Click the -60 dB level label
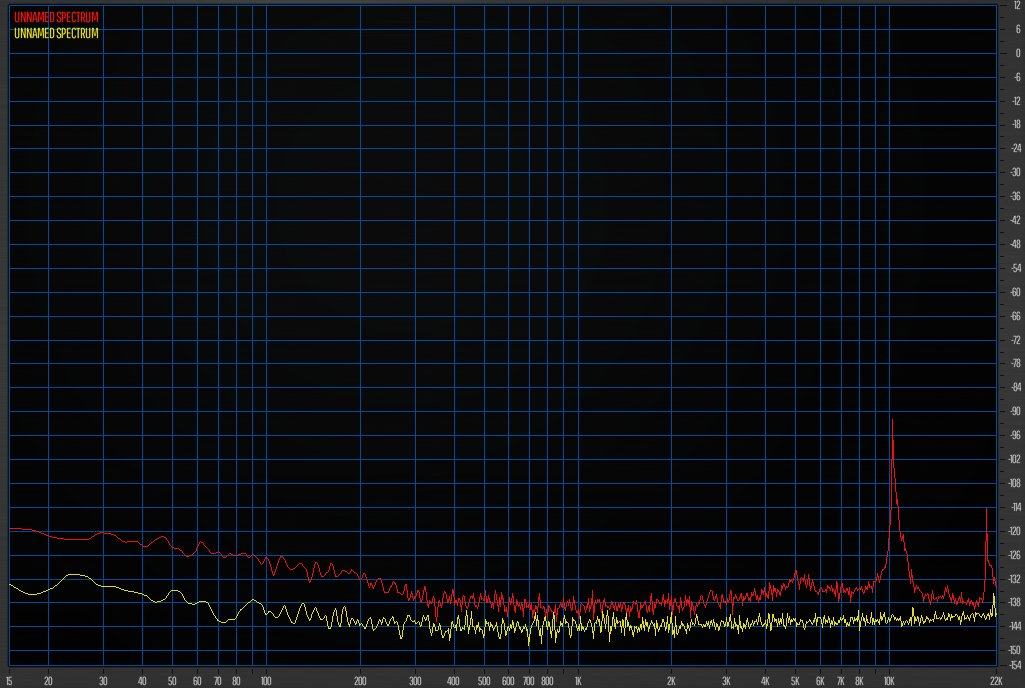Image resolution: width=1025 pixels, height=688 pixels. [1016, 292]
